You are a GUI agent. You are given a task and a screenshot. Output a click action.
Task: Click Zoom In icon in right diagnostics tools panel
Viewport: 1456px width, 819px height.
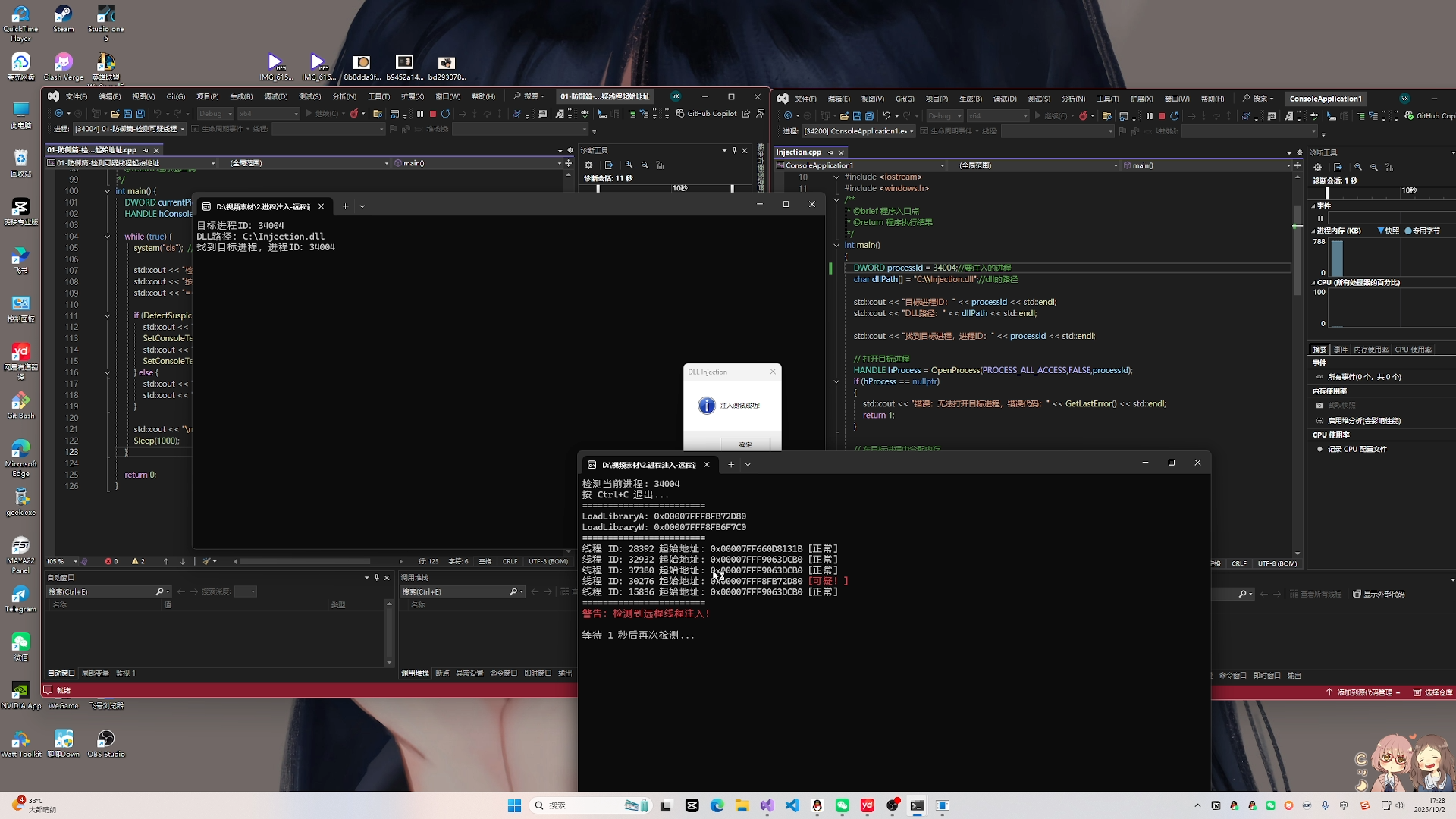pos(1358,168)
